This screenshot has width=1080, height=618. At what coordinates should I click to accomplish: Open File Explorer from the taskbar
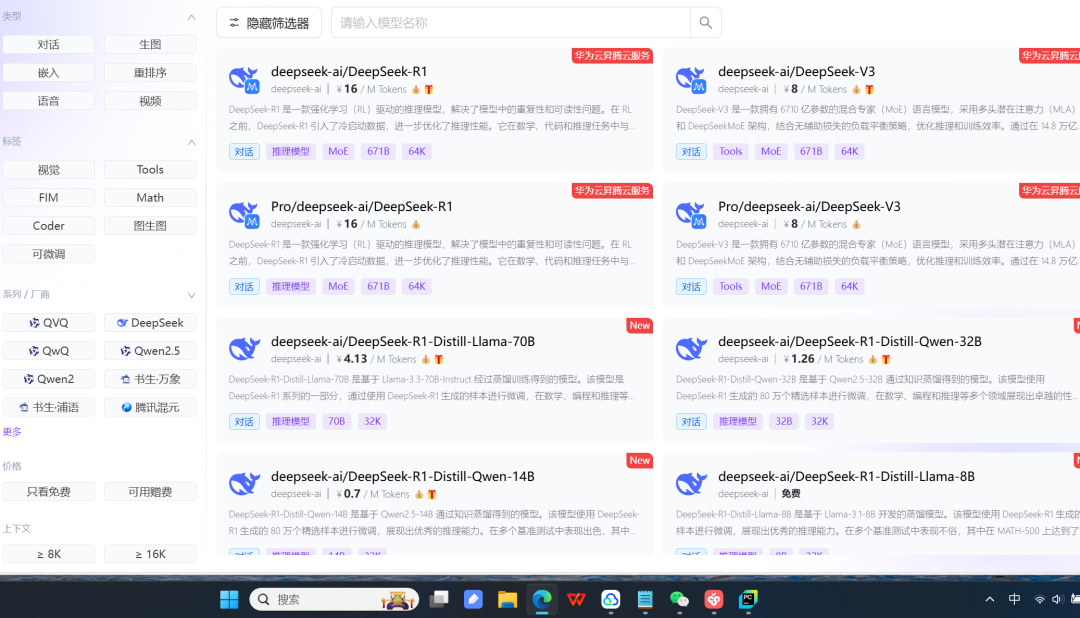pyautogui.click(x=508, y=599)
